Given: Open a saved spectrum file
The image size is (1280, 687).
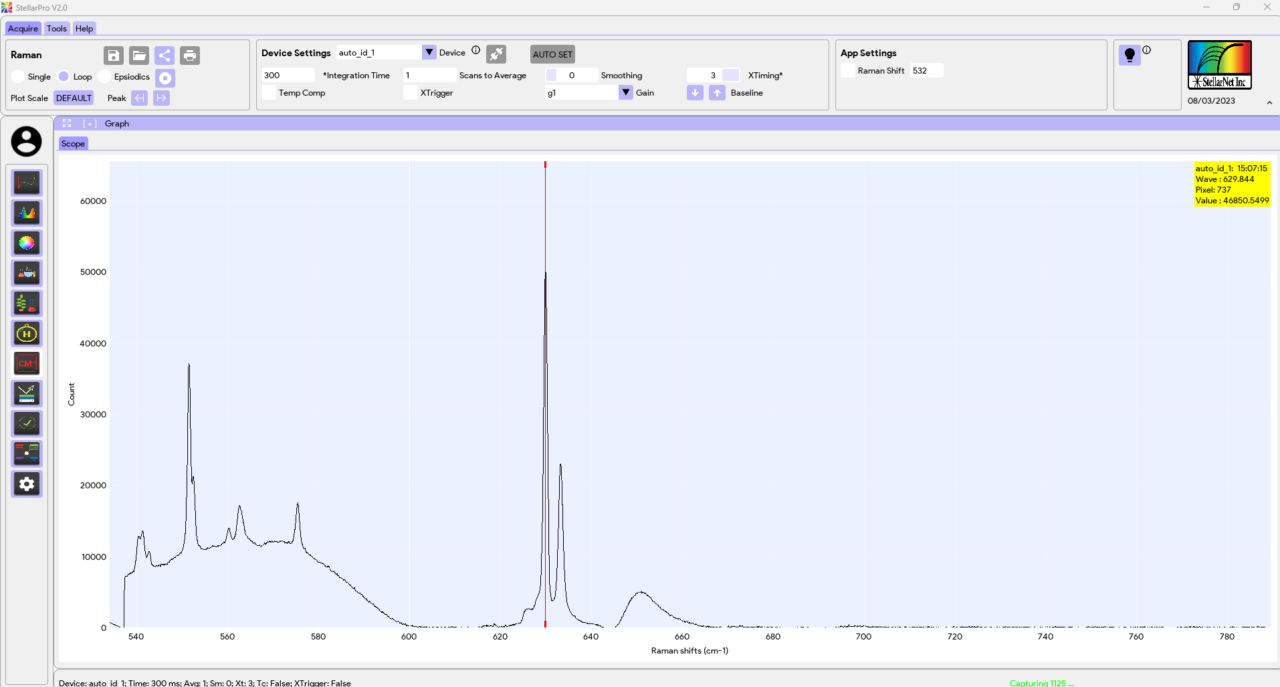Looking at the screenshot, I should 138,55.
